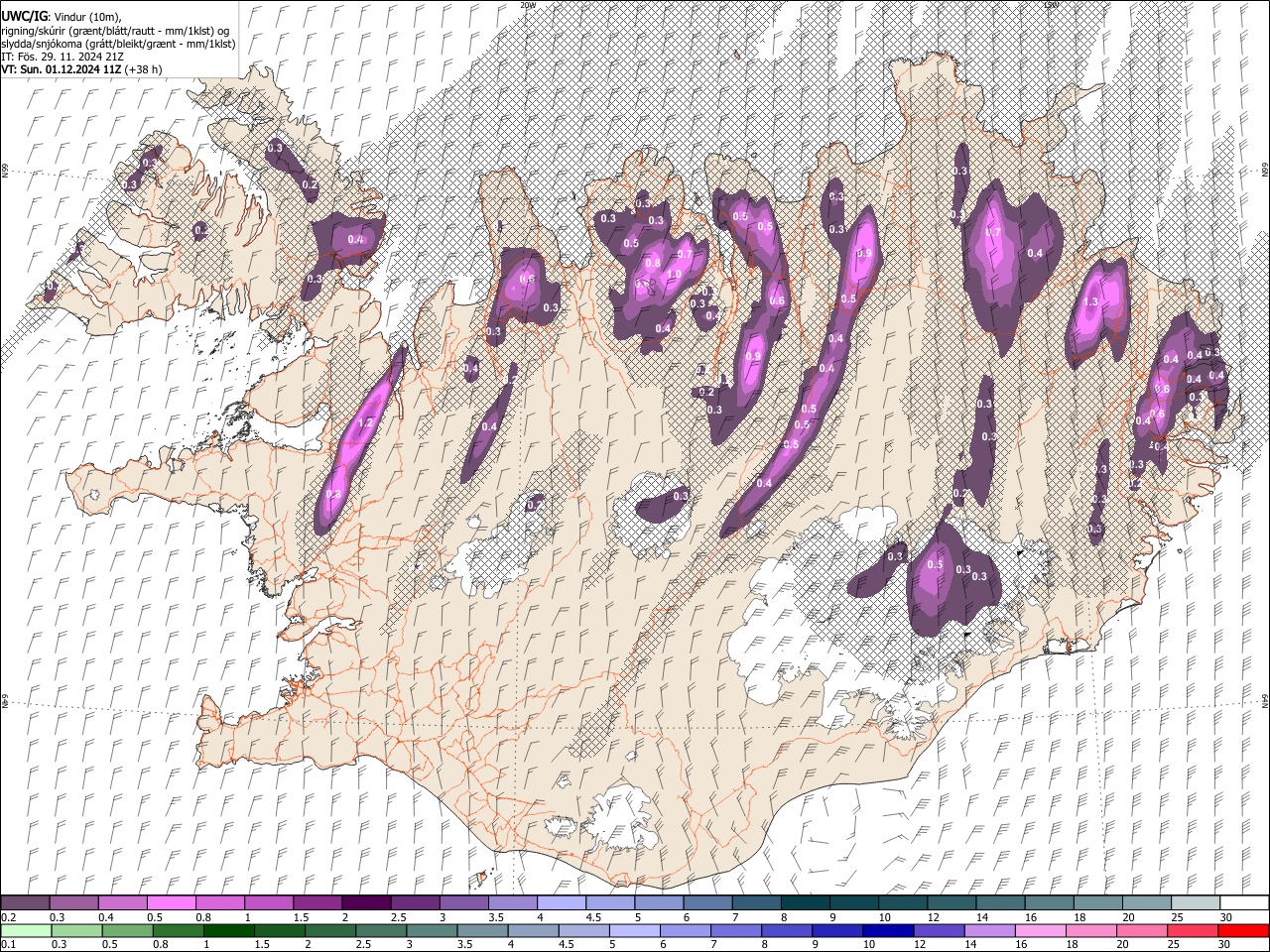The image size is (1270, 952).
Task: Click the pale lavender 4–4.5 swatch in snow scale
Action: [x=562, y=902]
